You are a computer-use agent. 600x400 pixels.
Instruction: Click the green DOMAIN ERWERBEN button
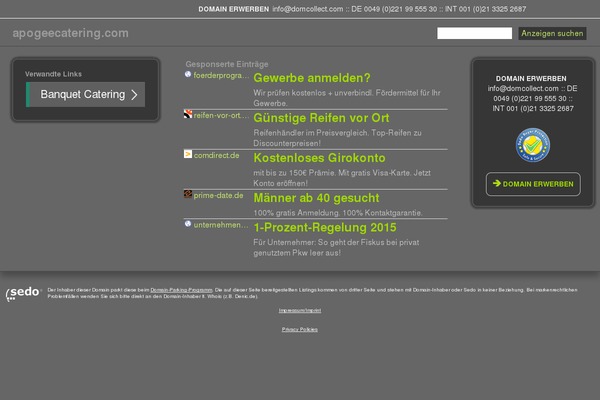(533, 184)
